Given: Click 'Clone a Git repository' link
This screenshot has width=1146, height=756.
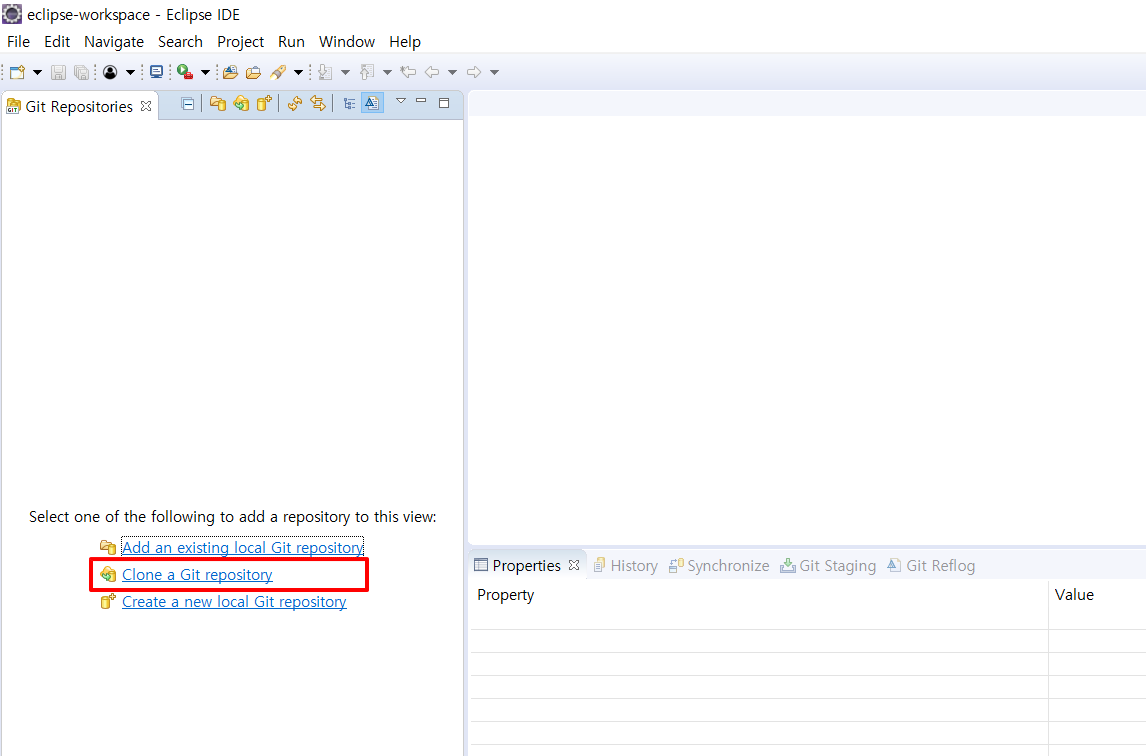Looking at the screenshot, I should [197, 575].
